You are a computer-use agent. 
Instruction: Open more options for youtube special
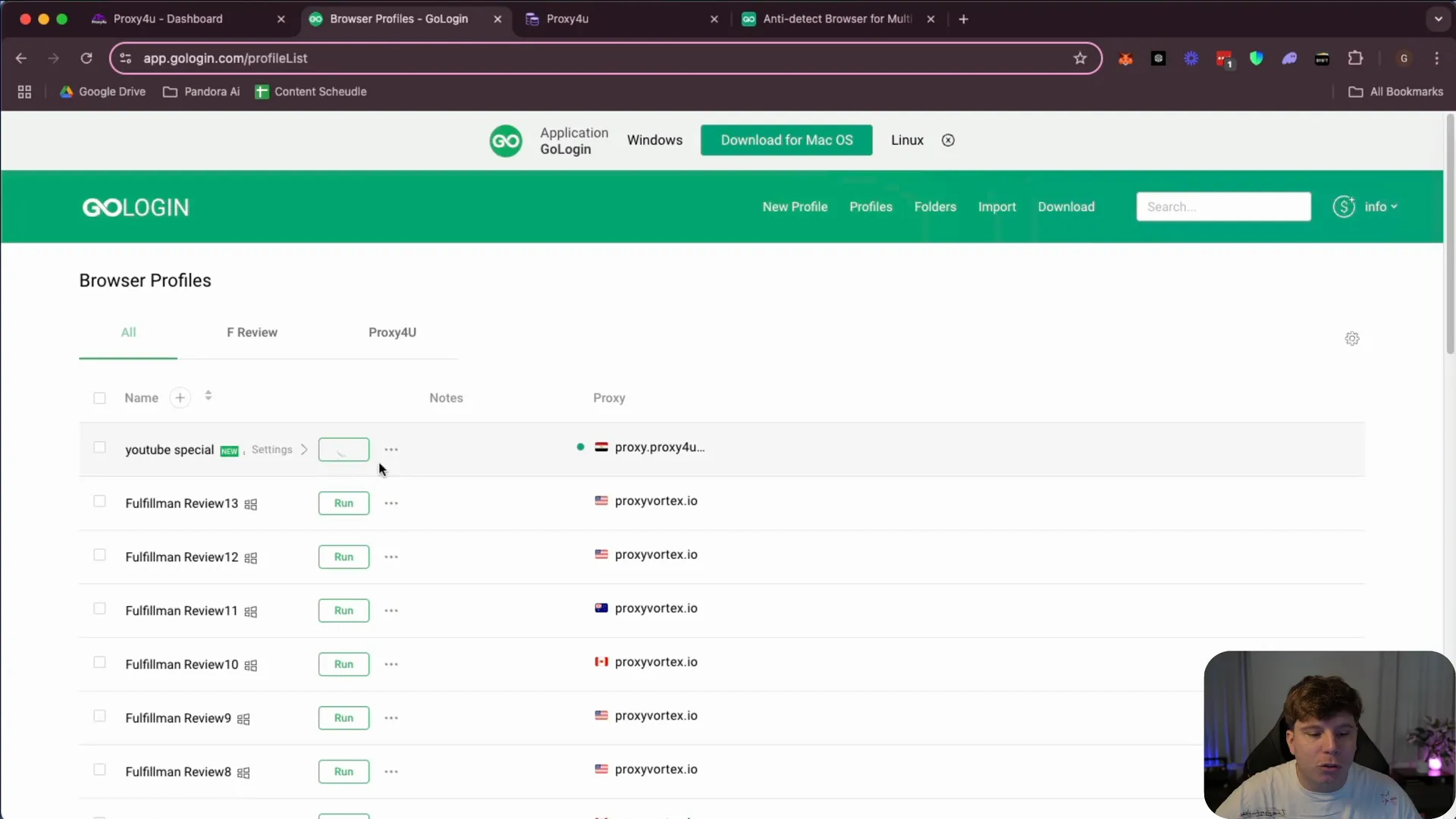tap(391, 450)
